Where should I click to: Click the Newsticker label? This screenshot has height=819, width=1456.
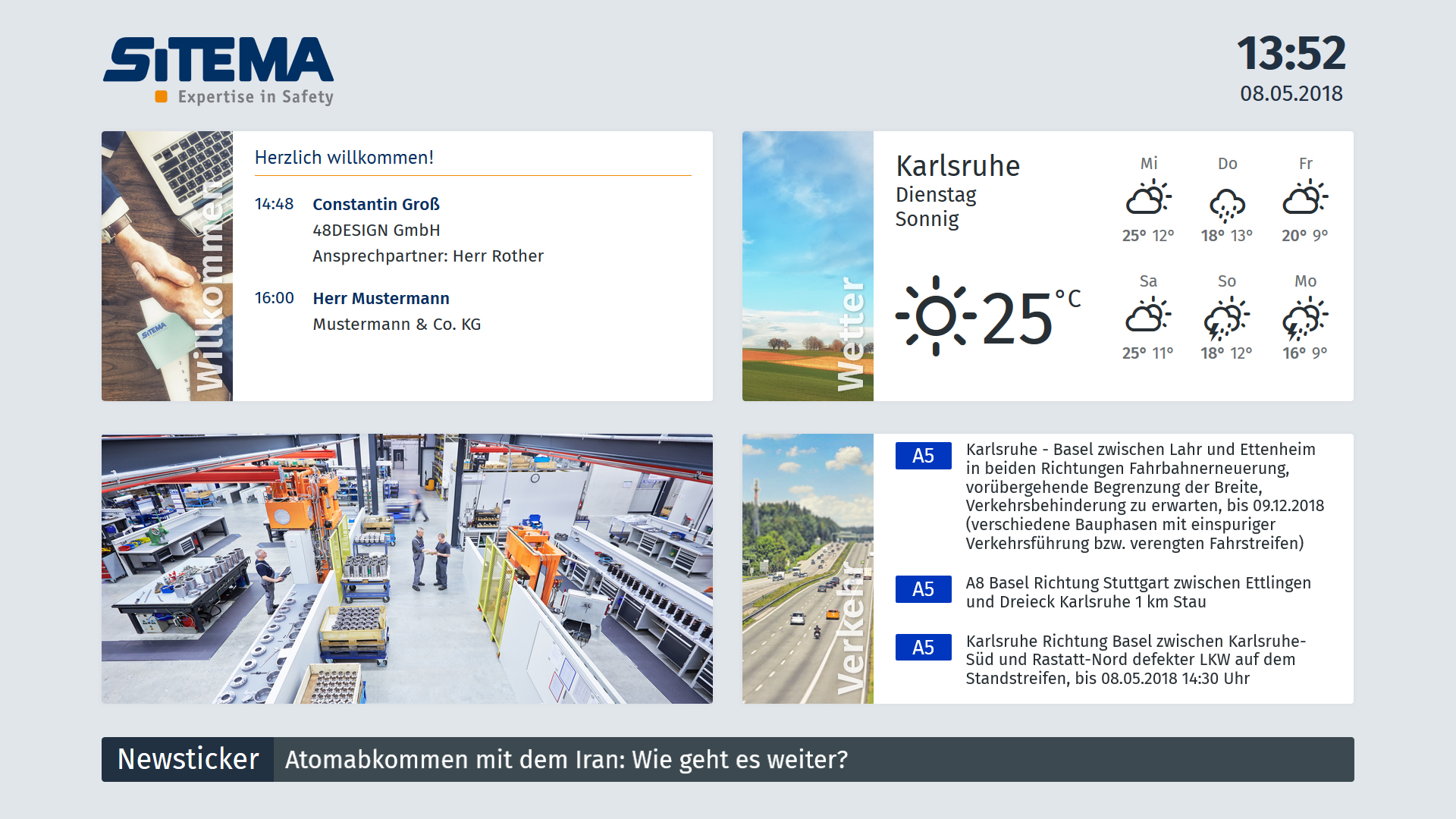[x=188, y=759]
